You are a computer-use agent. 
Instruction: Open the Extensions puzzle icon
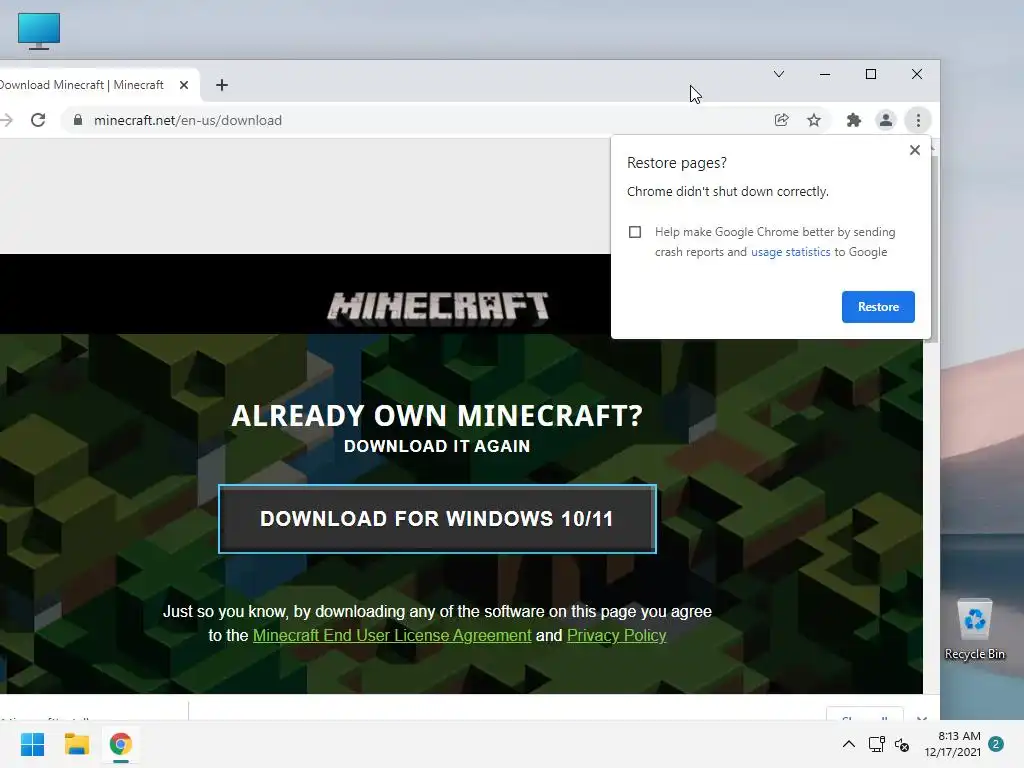click(x=854, y=120)
